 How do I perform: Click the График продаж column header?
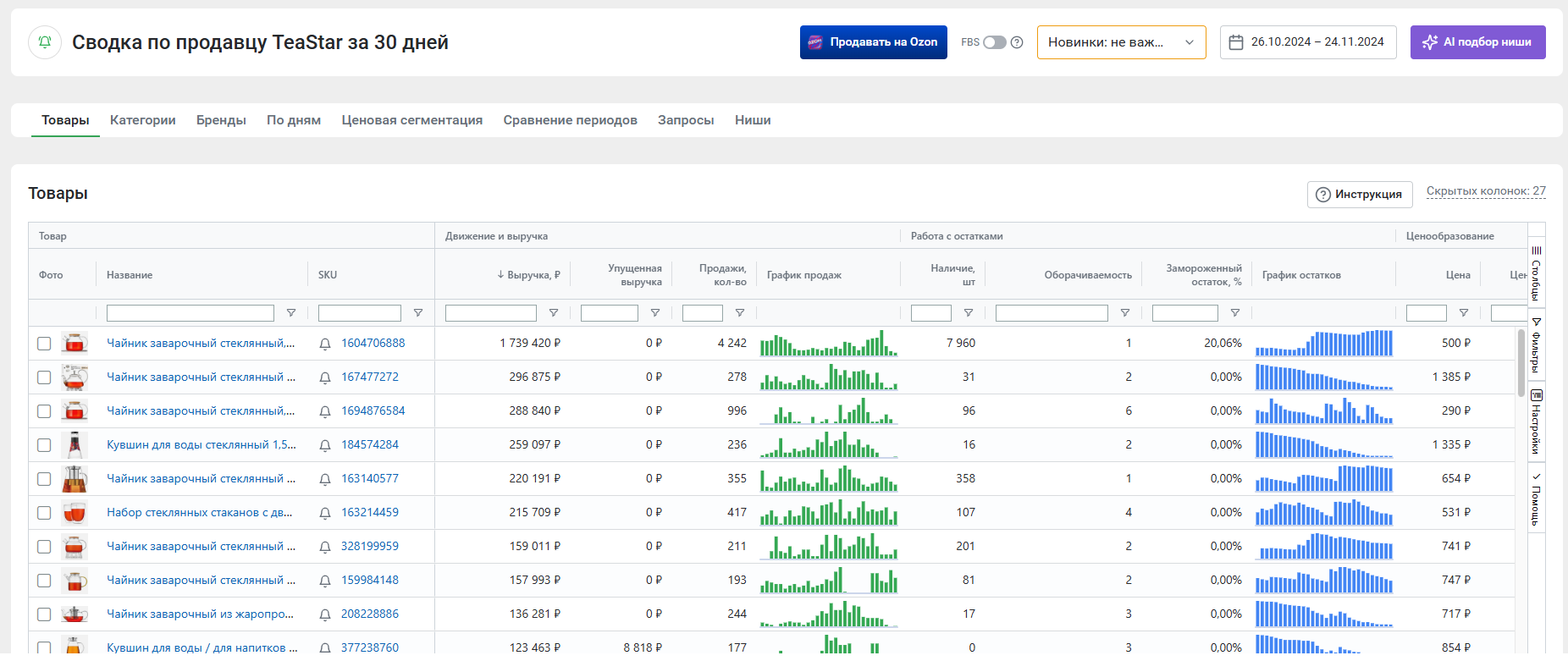click(x=804, y=275)
